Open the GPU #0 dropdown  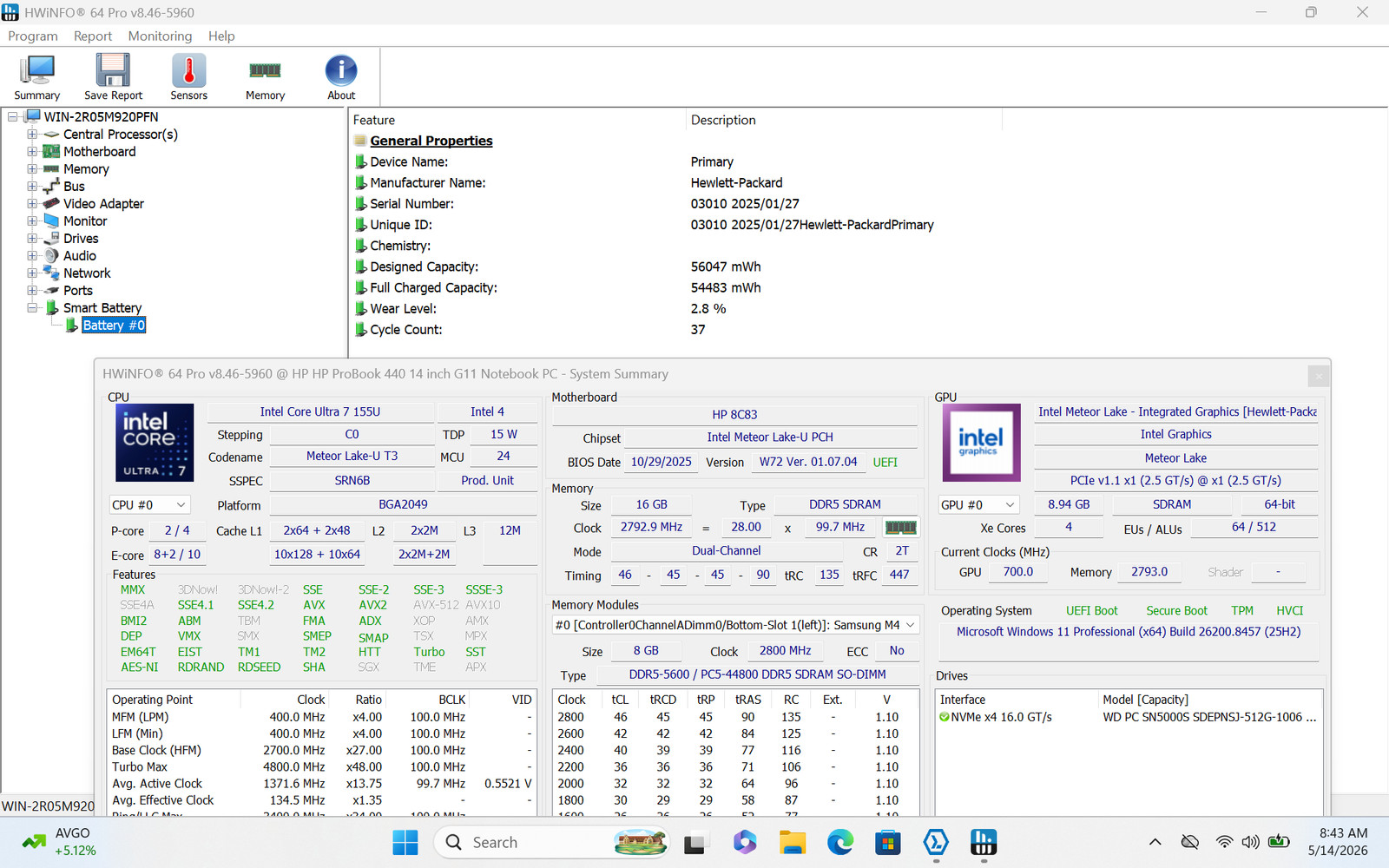pos(978,504)
